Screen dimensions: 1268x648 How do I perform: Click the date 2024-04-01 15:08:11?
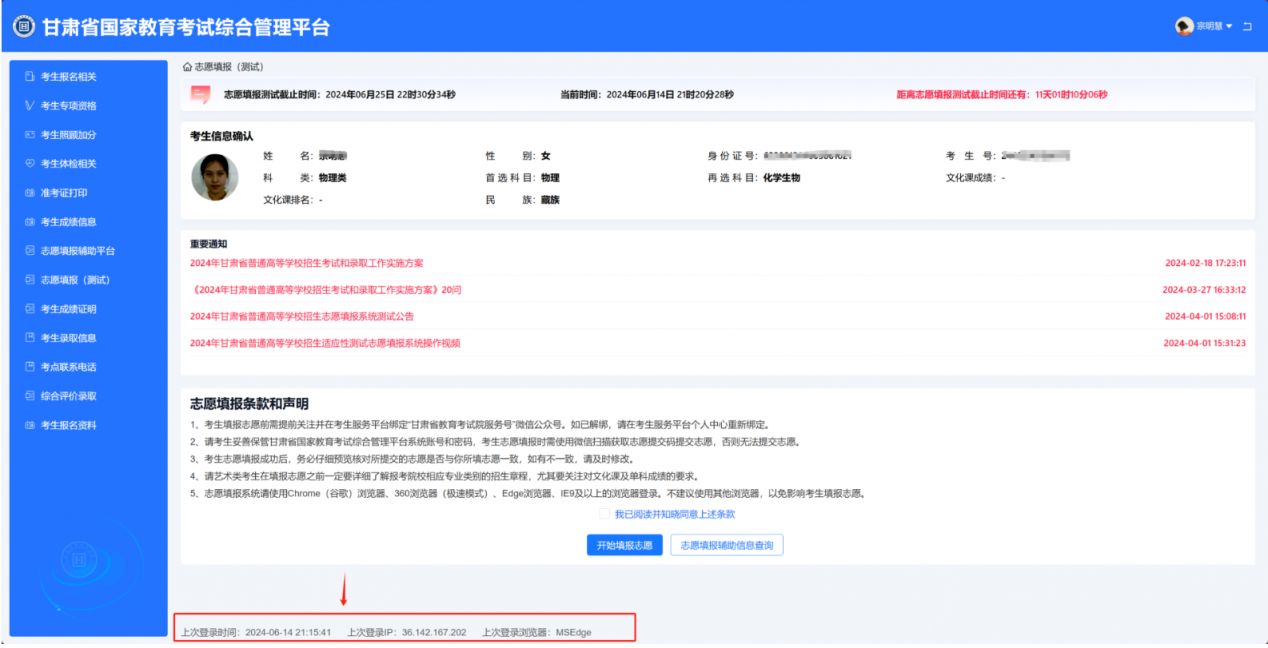[1205, 316]
